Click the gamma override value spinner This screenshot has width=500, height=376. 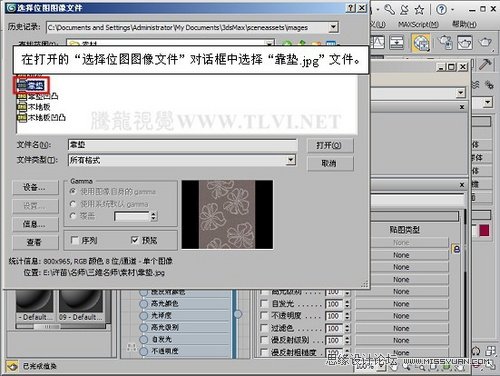pos(153,216)
